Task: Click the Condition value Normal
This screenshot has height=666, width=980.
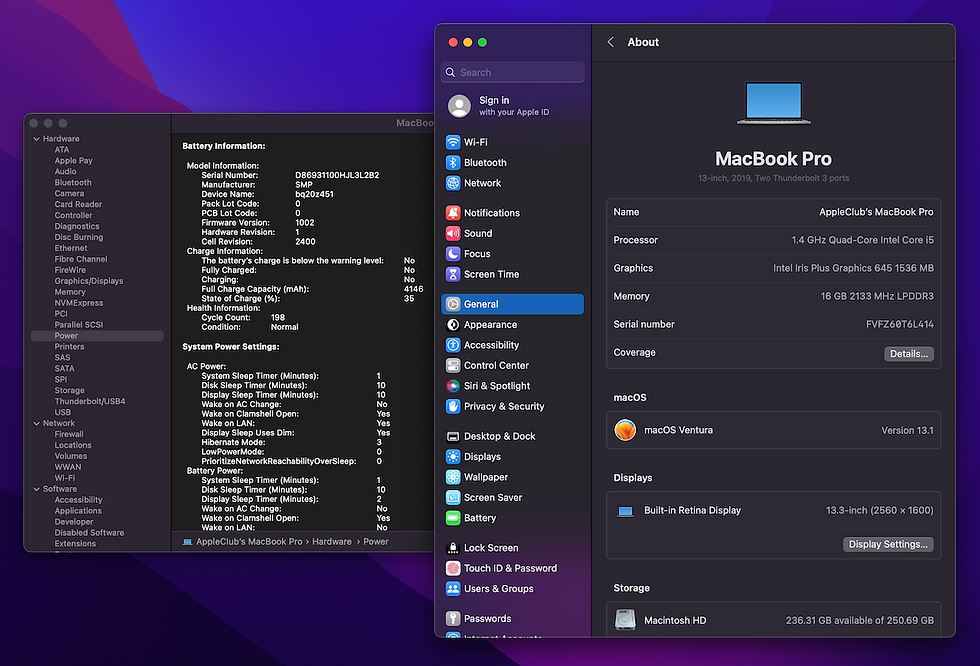Action: pos(284,327)
